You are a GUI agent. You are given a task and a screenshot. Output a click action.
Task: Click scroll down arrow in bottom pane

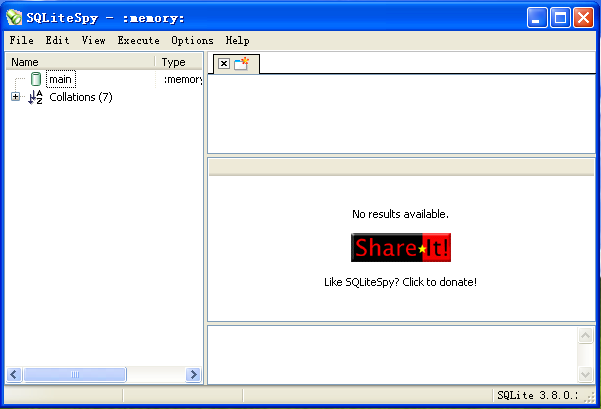[585, 374]
